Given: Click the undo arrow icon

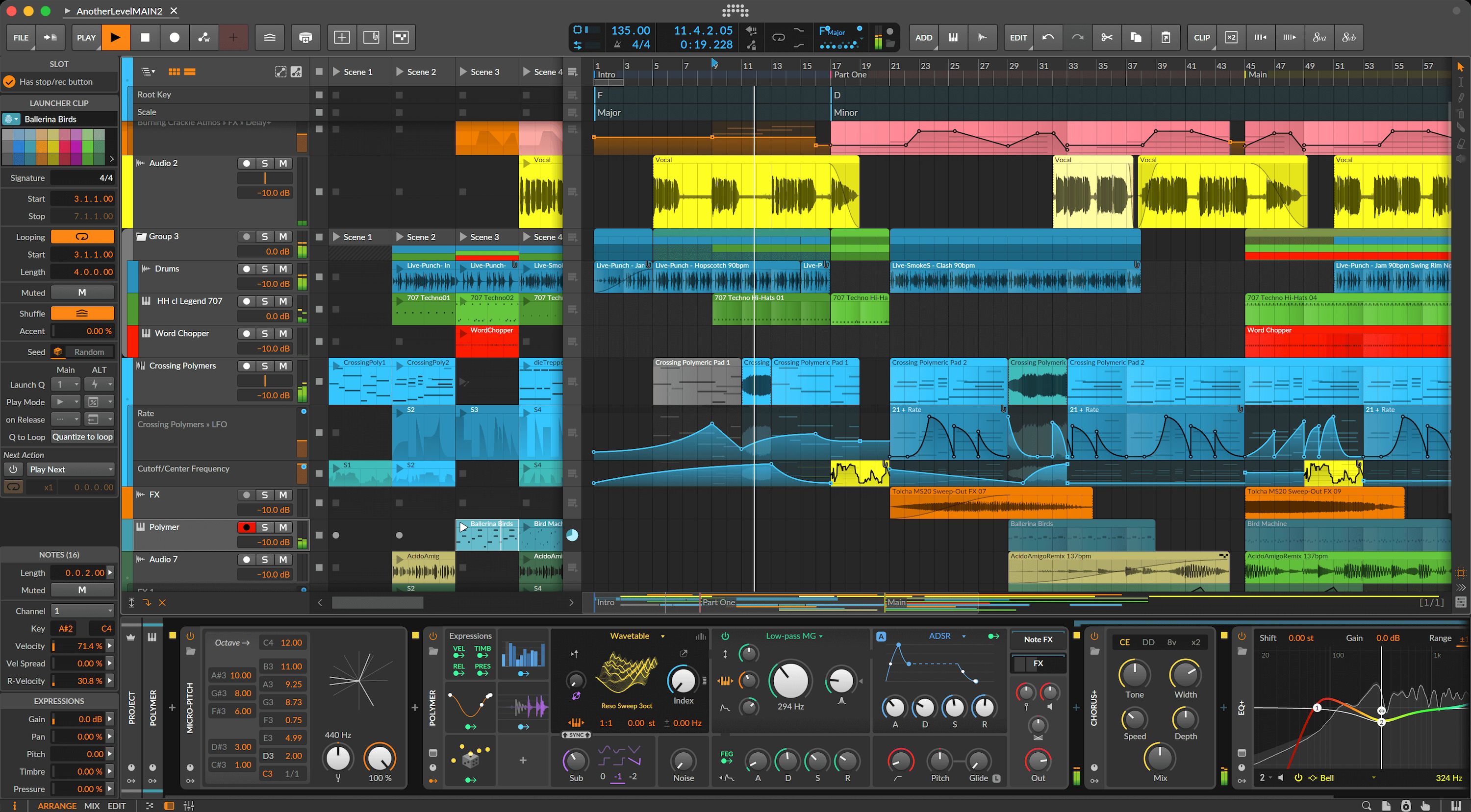Looking at the screenshot, I should pyautogui.click(x=1048, y=37).
